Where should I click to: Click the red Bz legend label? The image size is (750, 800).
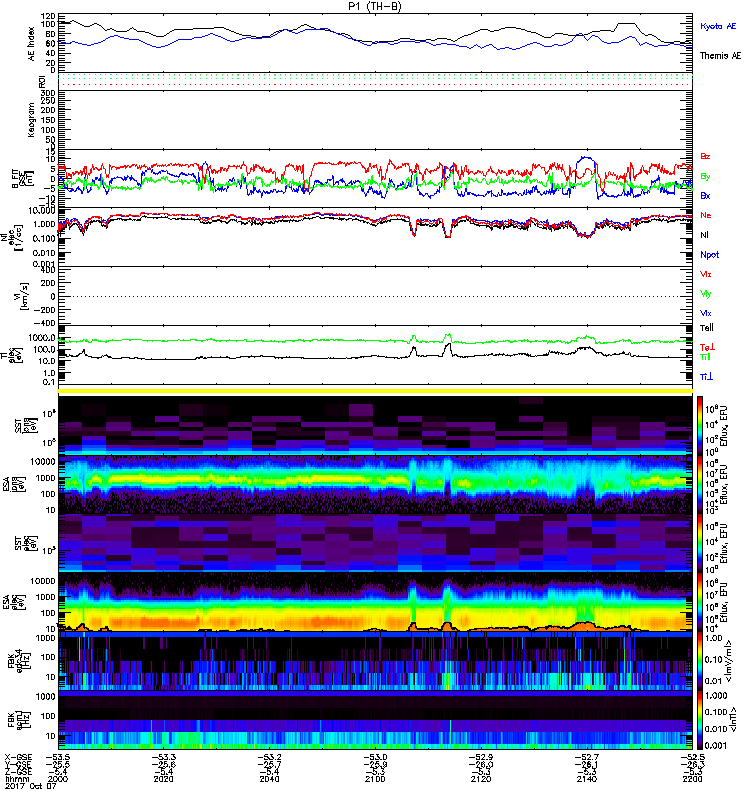click(x=705, y=156)
